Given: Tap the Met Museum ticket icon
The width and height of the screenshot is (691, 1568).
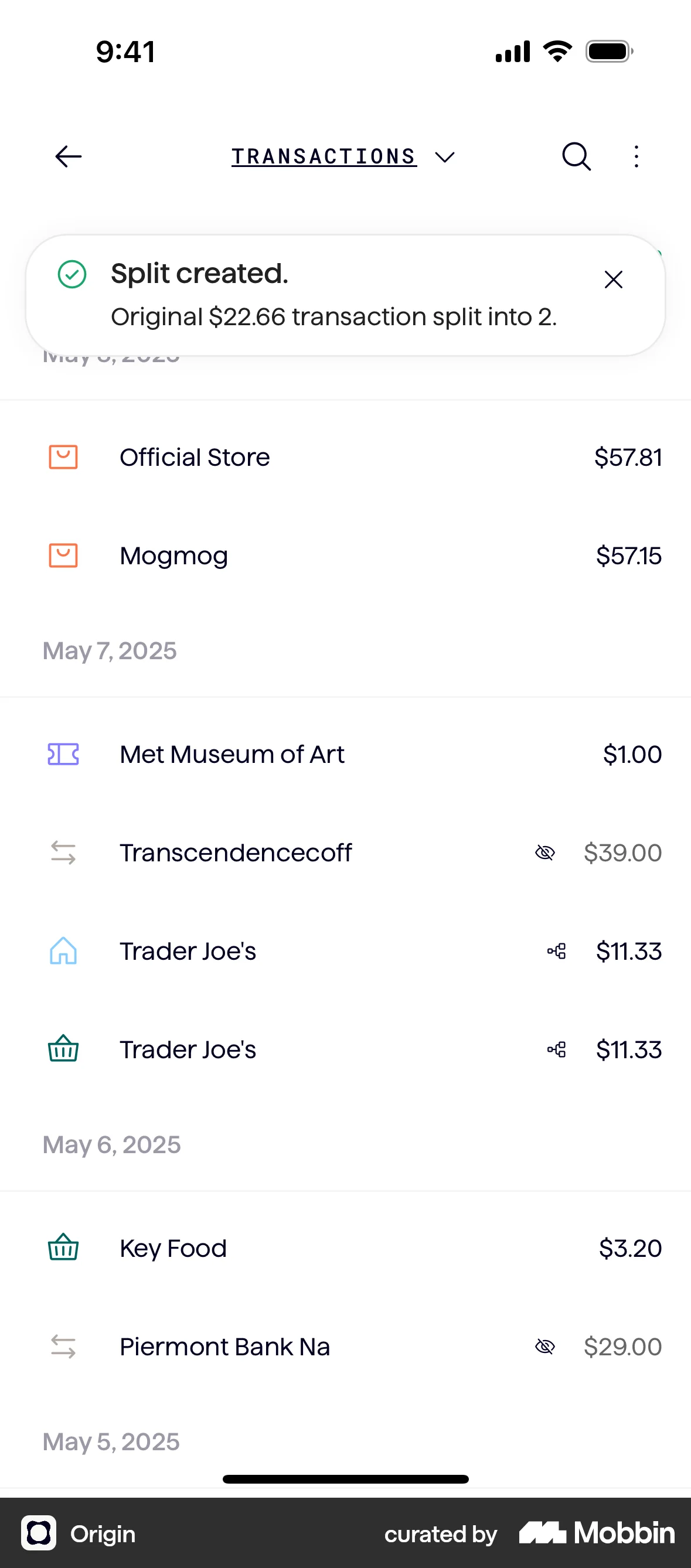Looking at the screenshot, I should point(63,754).
